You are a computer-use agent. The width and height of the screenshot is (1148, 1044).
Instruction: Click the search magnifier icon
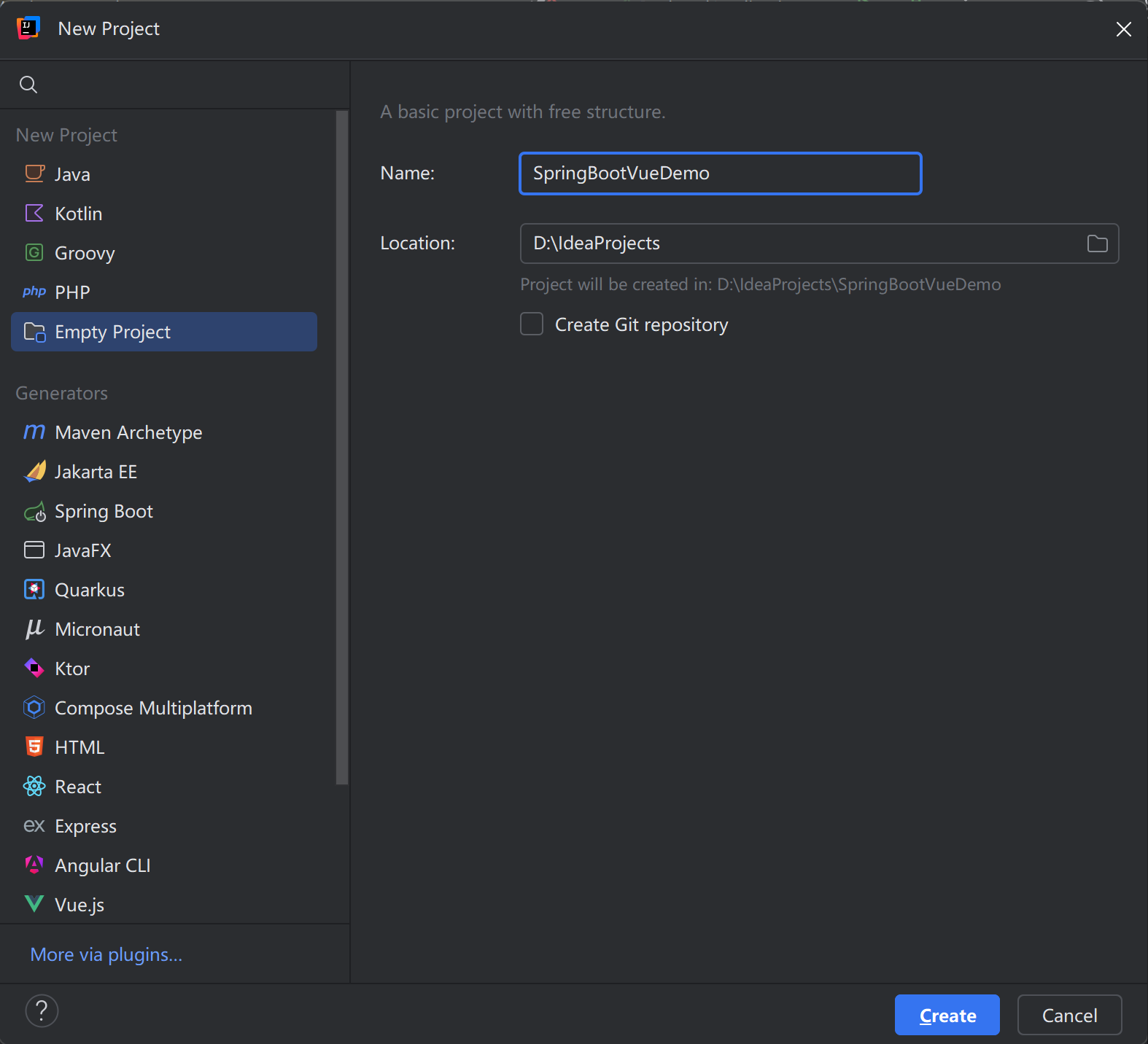click(28, 85)
